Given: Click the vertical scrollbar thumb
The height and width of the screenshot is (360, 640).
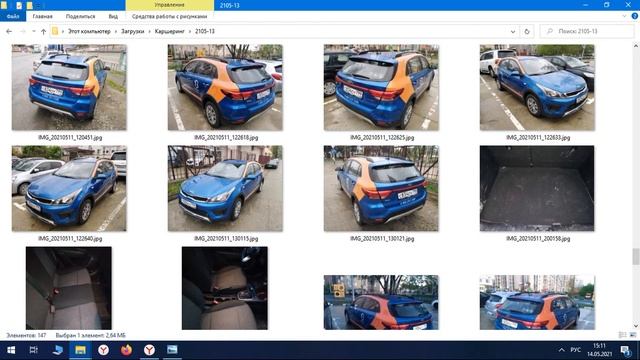Looking at the screenshot, I should pos(636,257).
